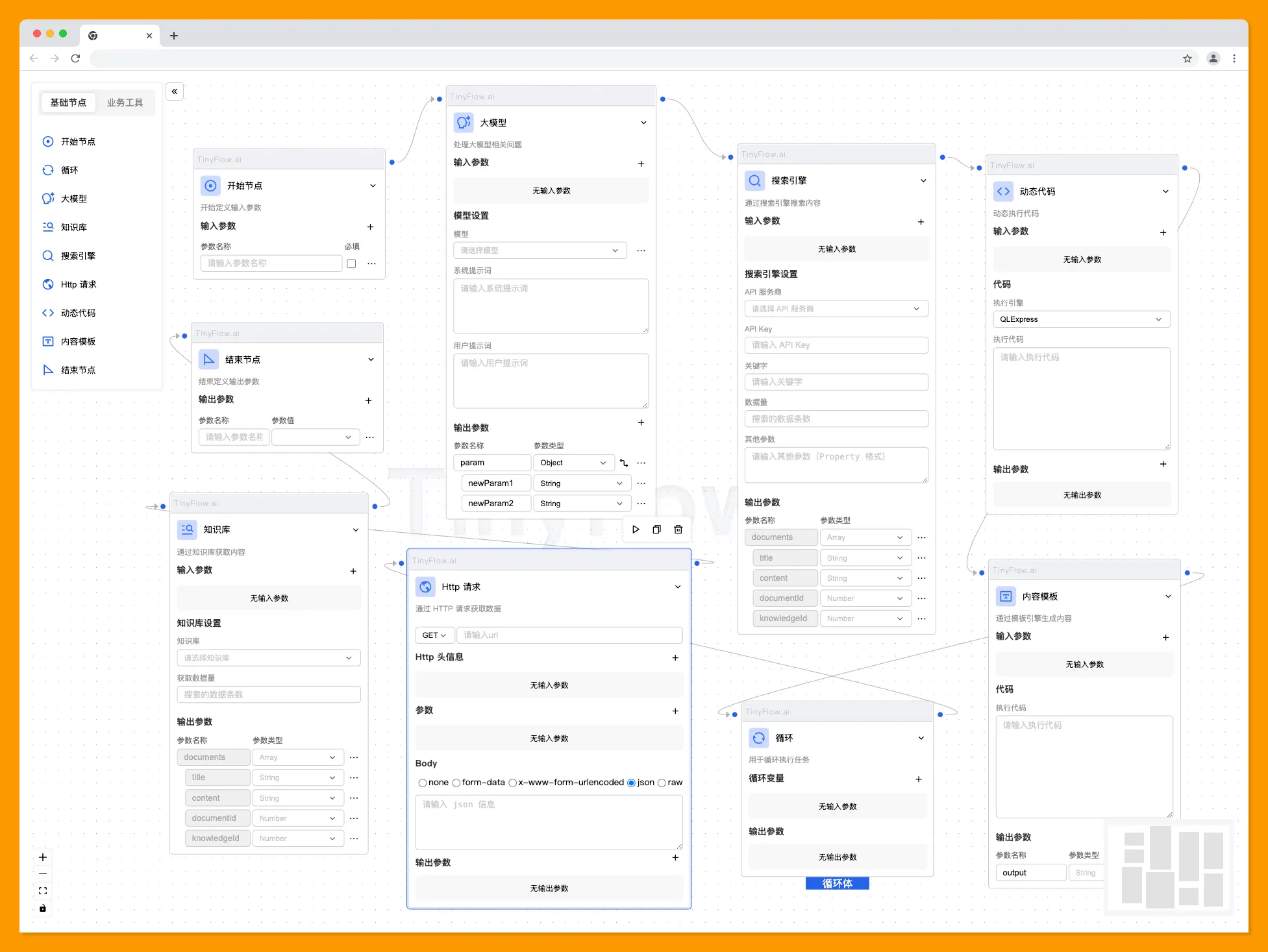Open the 请选择模型 dropdown
This screenshot has width=1268, height=952.
point(539,250)
